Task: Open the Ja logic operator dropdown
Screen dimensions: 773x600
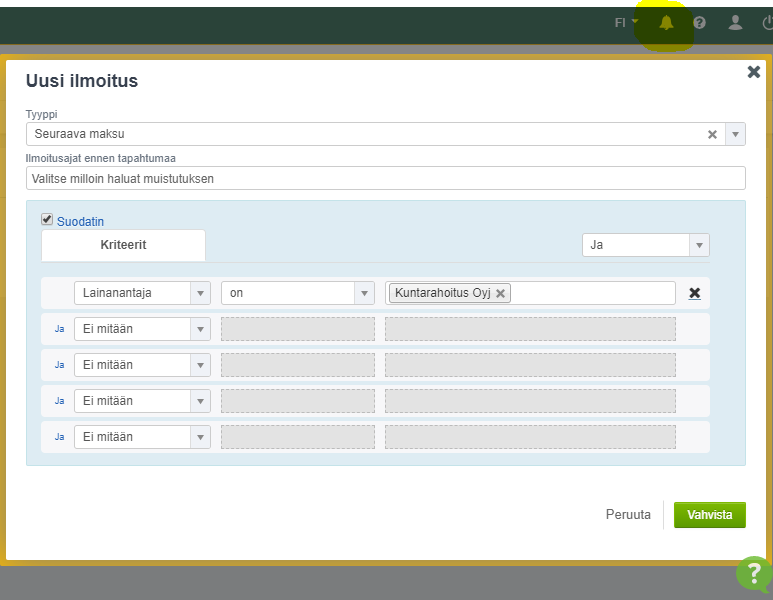Action: point(645,245)
